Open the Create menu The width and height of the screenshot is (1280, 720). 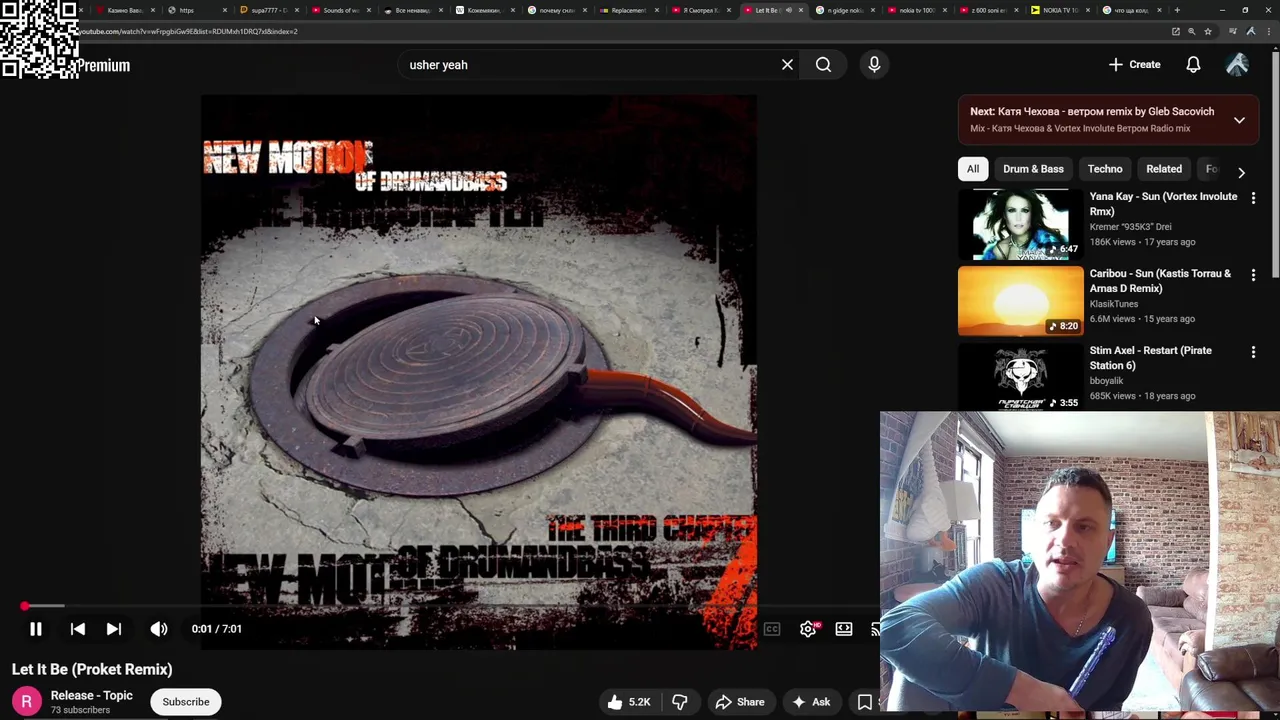(1135, 65)
